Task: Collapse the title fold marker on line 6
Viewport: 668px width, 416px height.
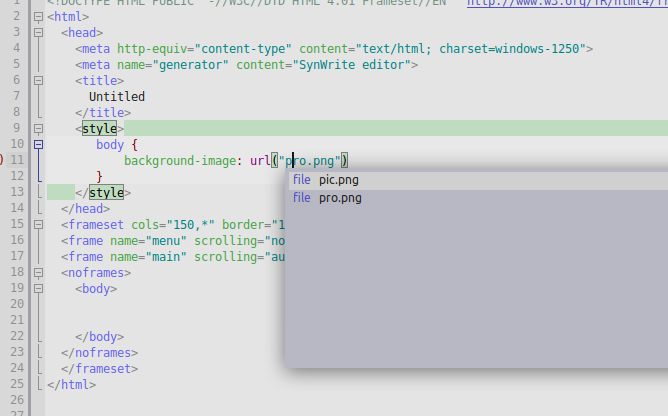Action: [x=38, y=81]
